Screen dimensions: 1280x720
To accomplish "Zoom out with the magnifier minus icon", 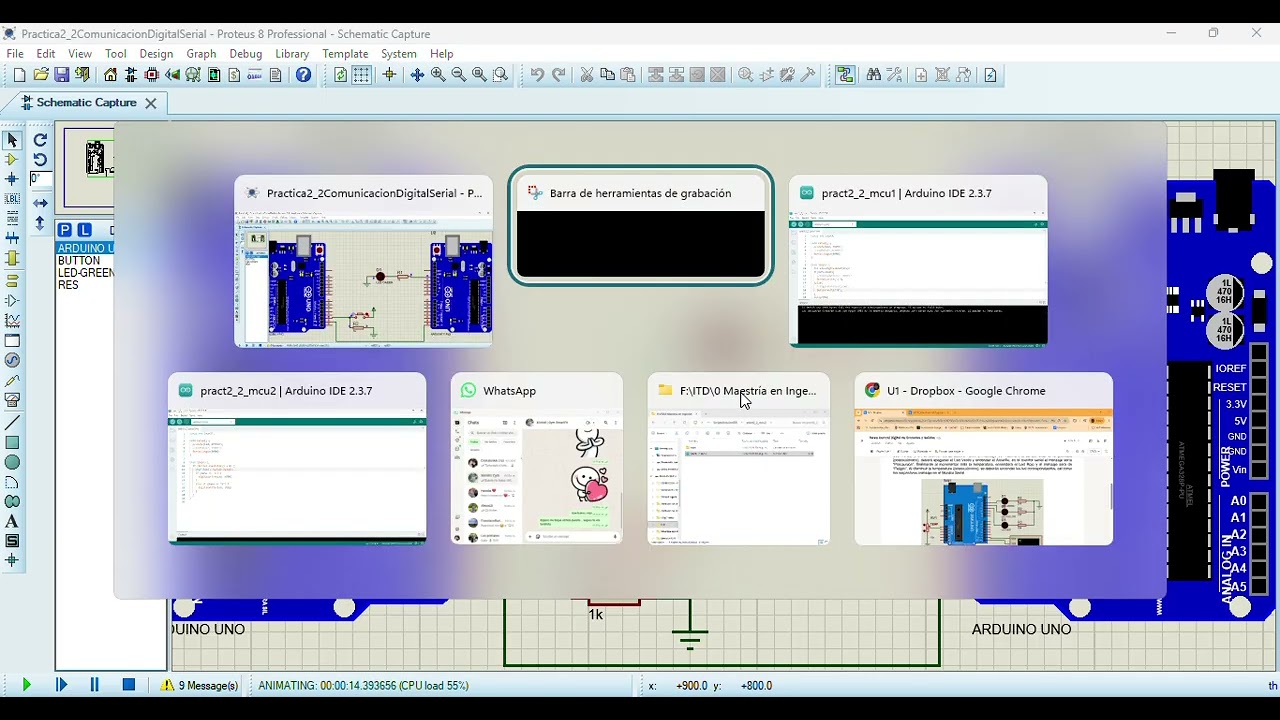I will pos(459,75).
